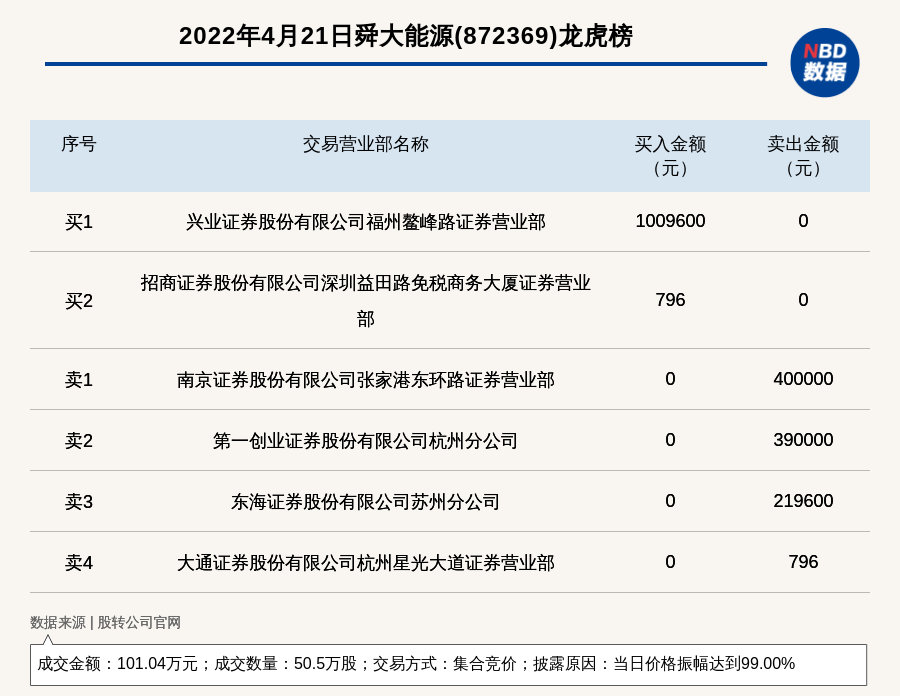Click buy amount 1009600 in 买1 row
Screen dimensions: 900x696
pyautogui.click(x=670, y=221)
